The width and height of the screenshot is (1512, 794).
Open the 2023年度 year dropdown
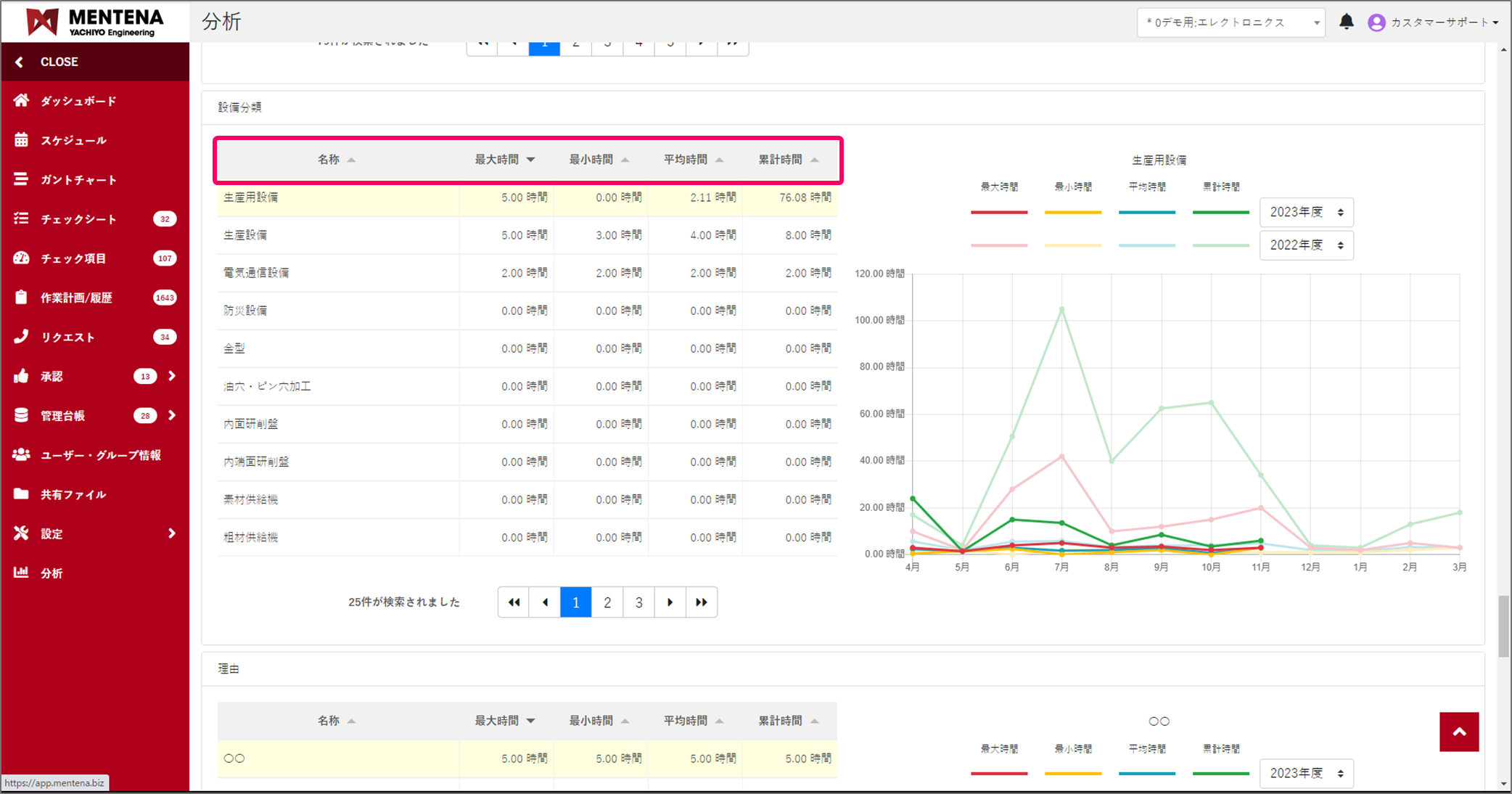point(1306,212)
